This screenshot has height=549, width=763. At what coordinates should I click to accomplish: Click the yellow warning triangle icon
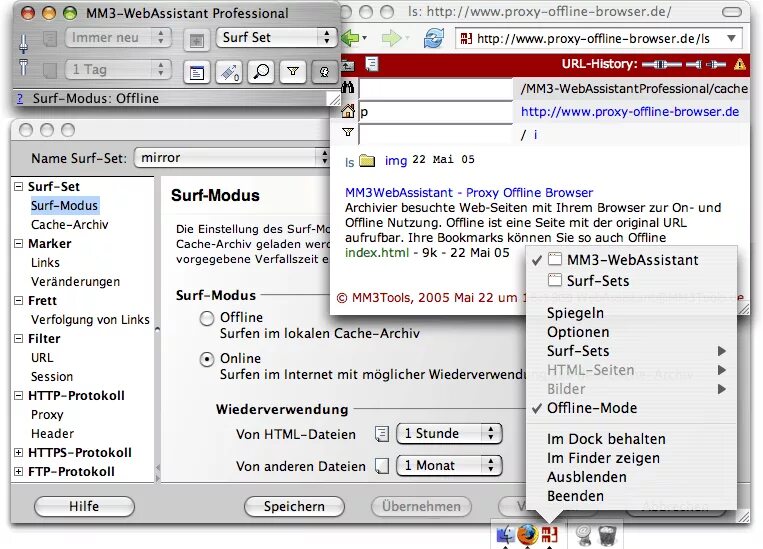740,64
